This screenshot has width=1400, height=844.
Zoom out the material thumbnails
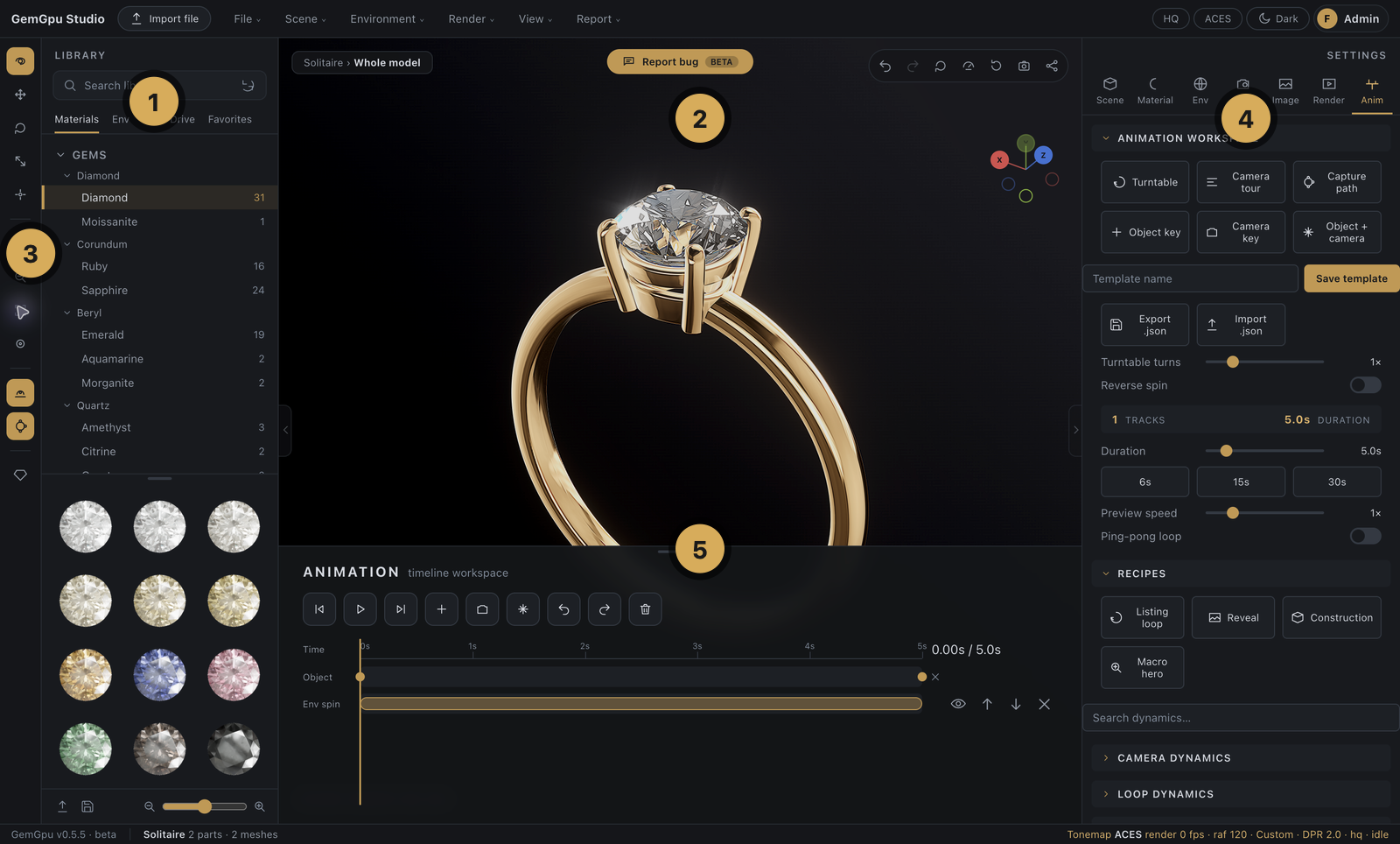coord(149,806)
